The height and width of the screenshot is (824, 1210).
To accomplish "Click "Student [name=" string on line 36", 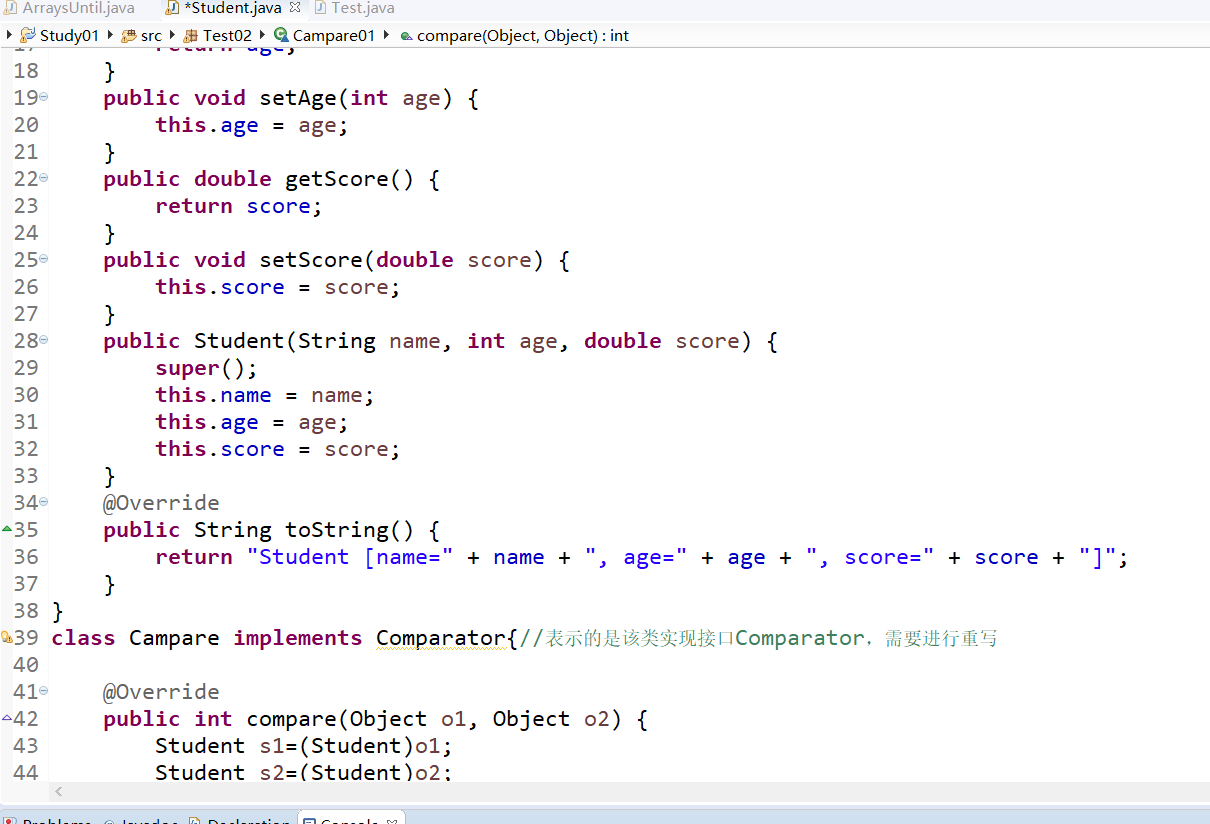I will tap(350, 557).
